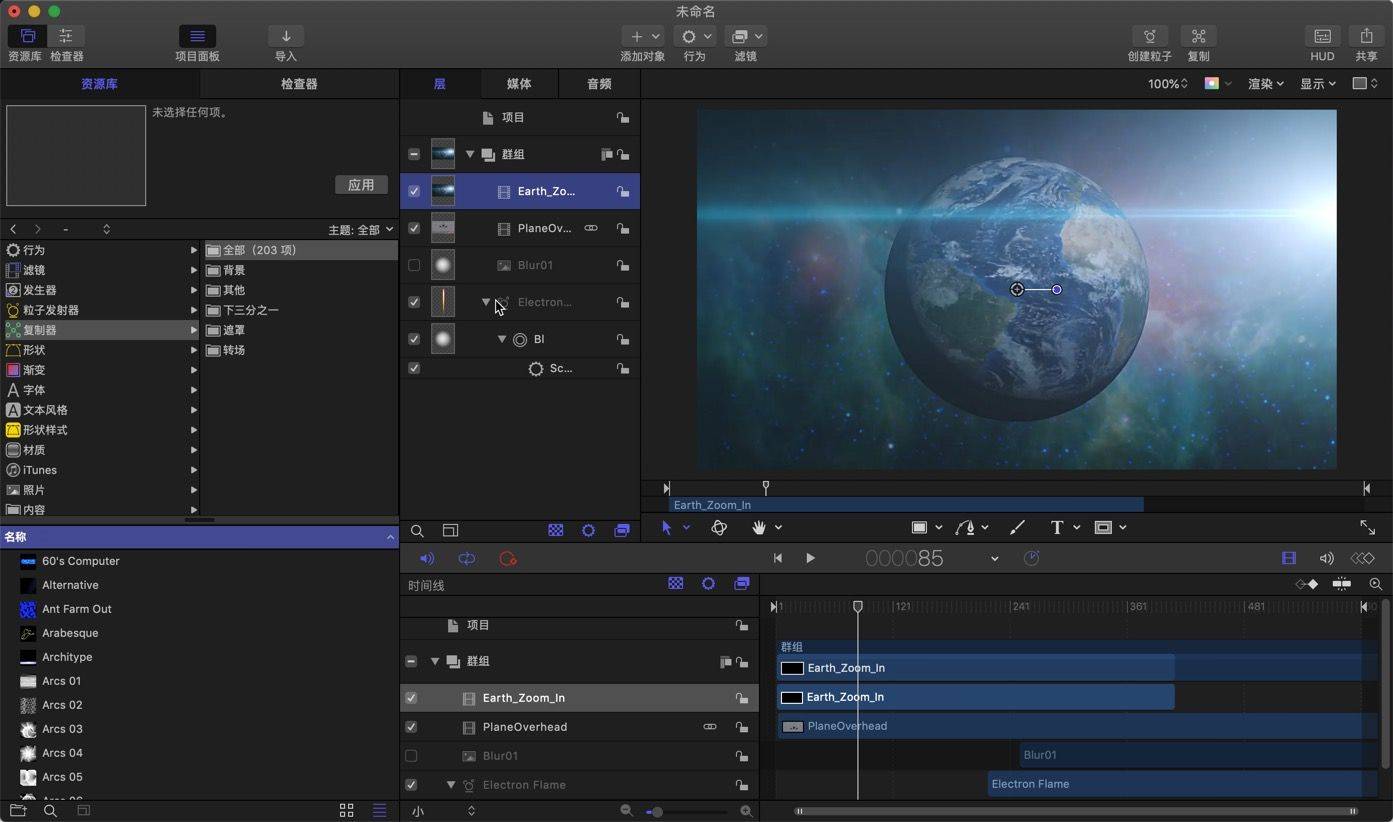1393x822 pixels.
Task: Select the 3D transform tool next to the arrow
Action: click(719, 527)
